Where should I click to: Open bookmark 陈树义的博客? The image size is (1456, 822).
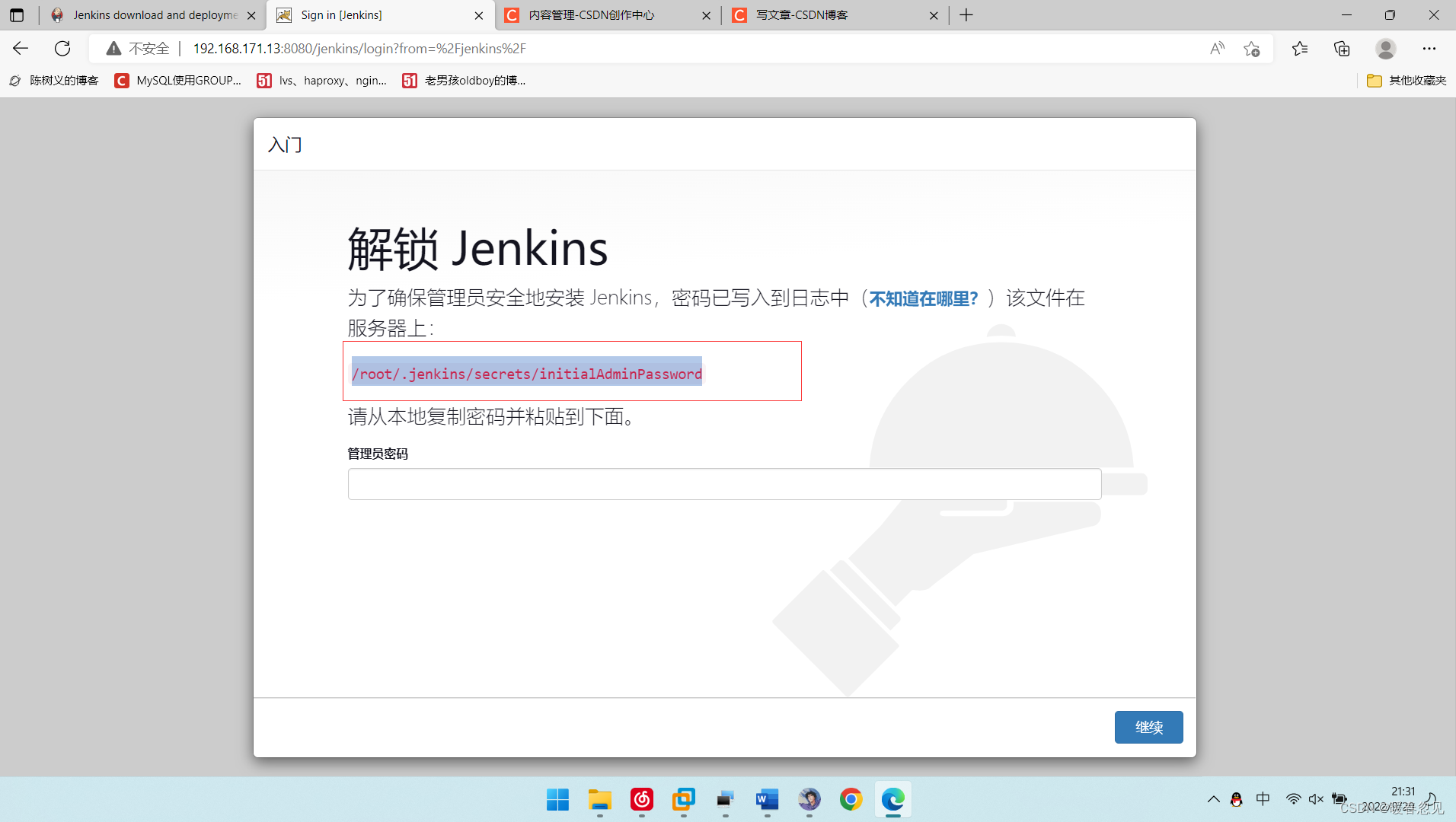click(x=53, y=81)
